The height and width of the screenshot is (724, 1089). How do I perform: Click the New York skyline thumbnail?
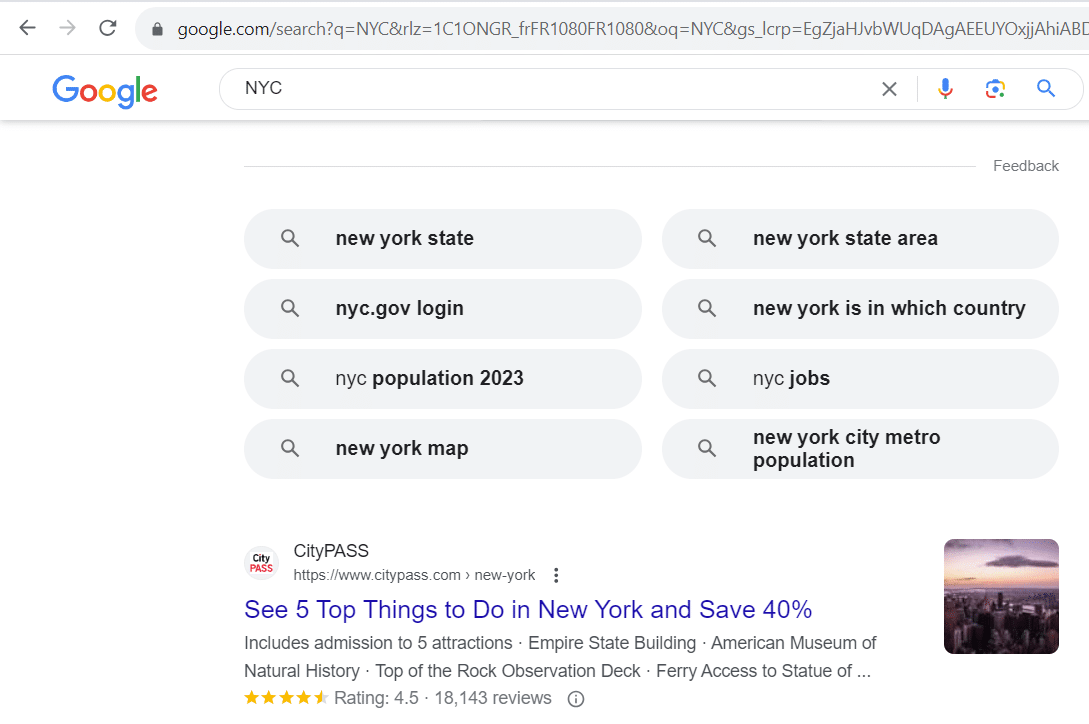coord(1001,596)
